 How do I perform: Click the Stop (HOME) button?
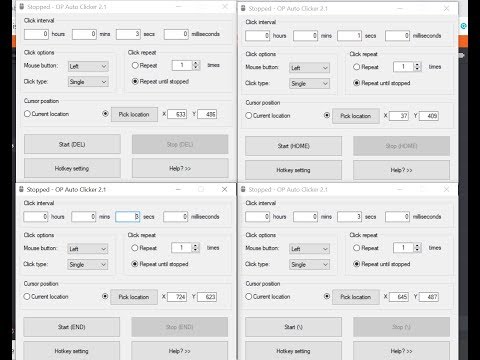(x=401, y=146)
